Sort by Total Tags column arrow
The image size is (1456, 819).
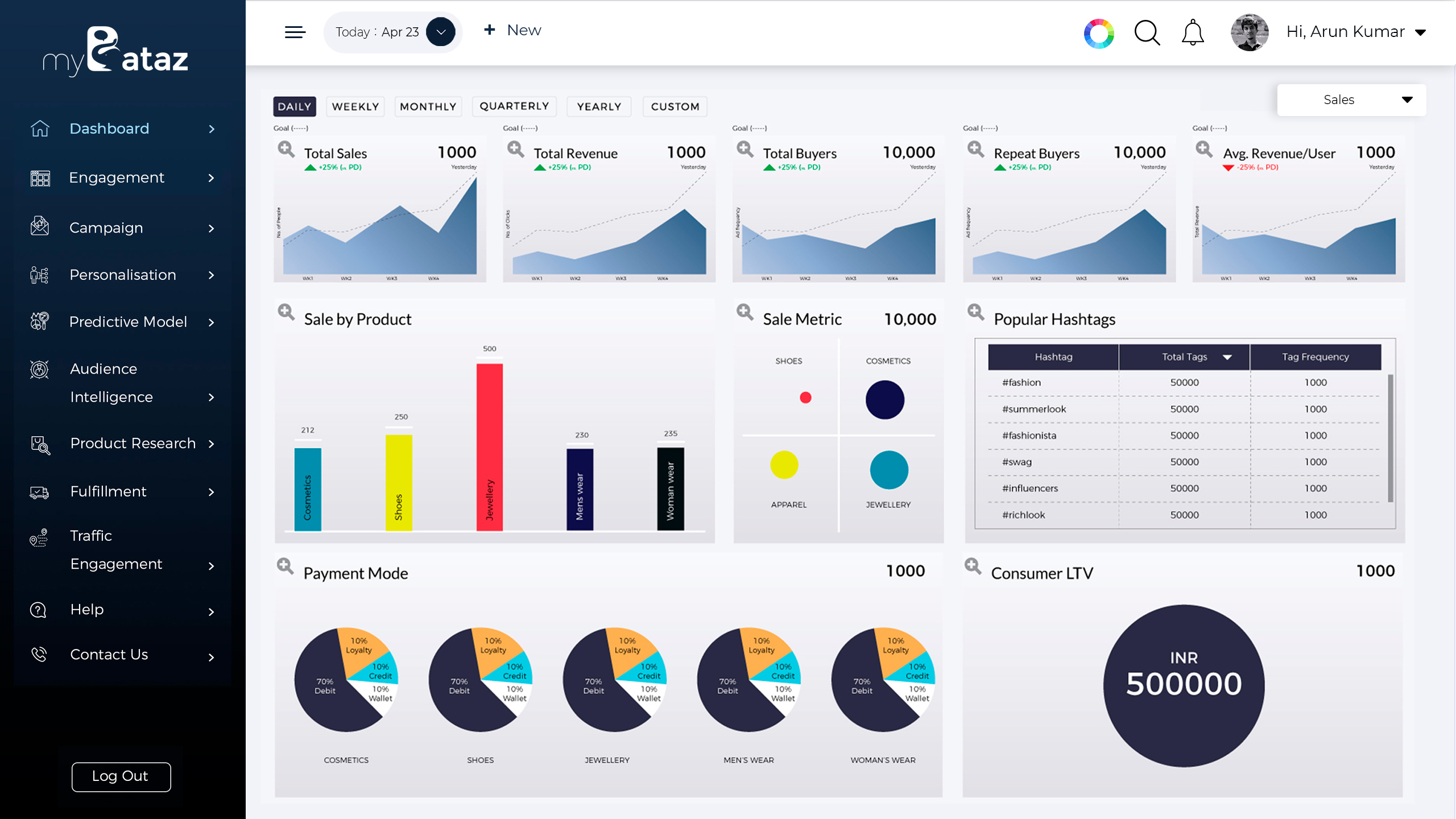click(x=1227, y=357)
